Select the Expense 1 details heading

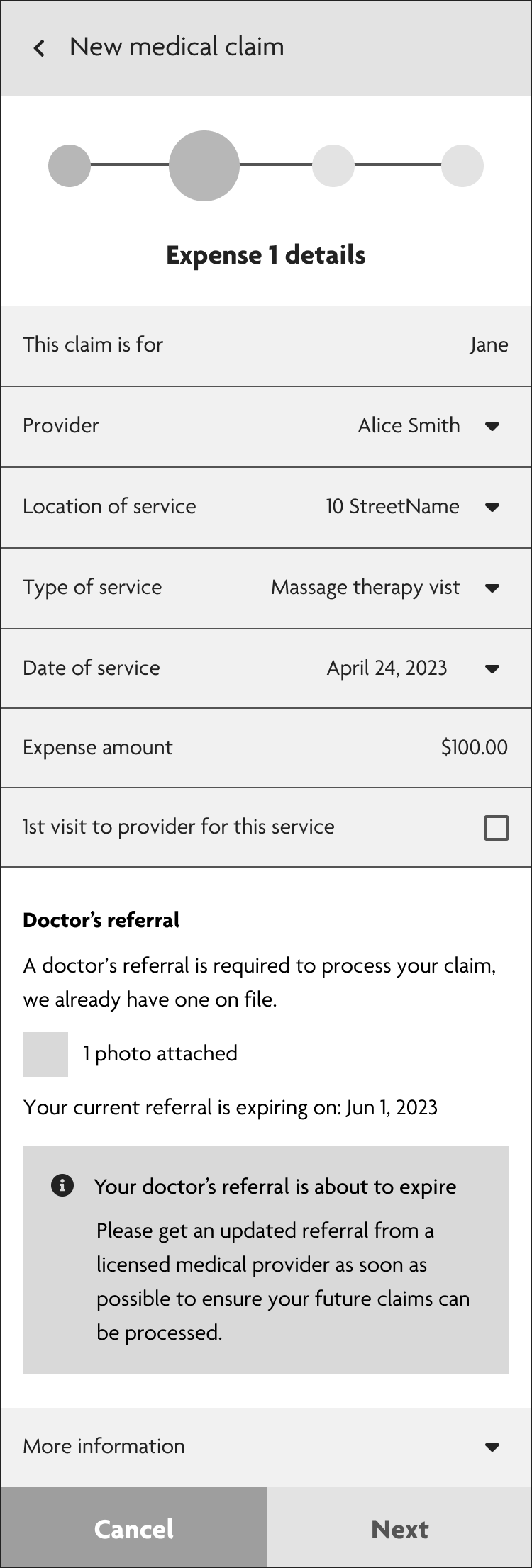[266, 255]
